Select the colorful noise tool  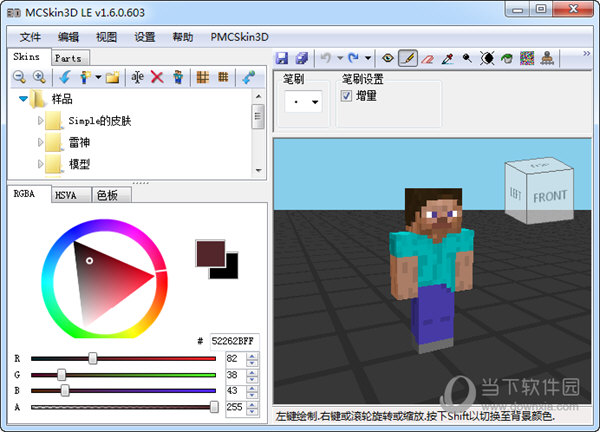(527, 58)
